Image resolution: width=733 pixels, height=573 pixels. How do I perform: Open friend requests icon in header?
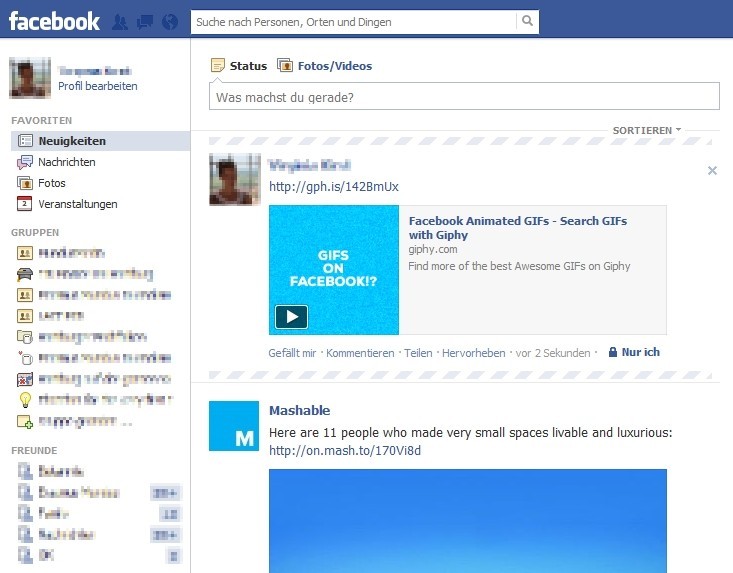click(x=120, y=22)
